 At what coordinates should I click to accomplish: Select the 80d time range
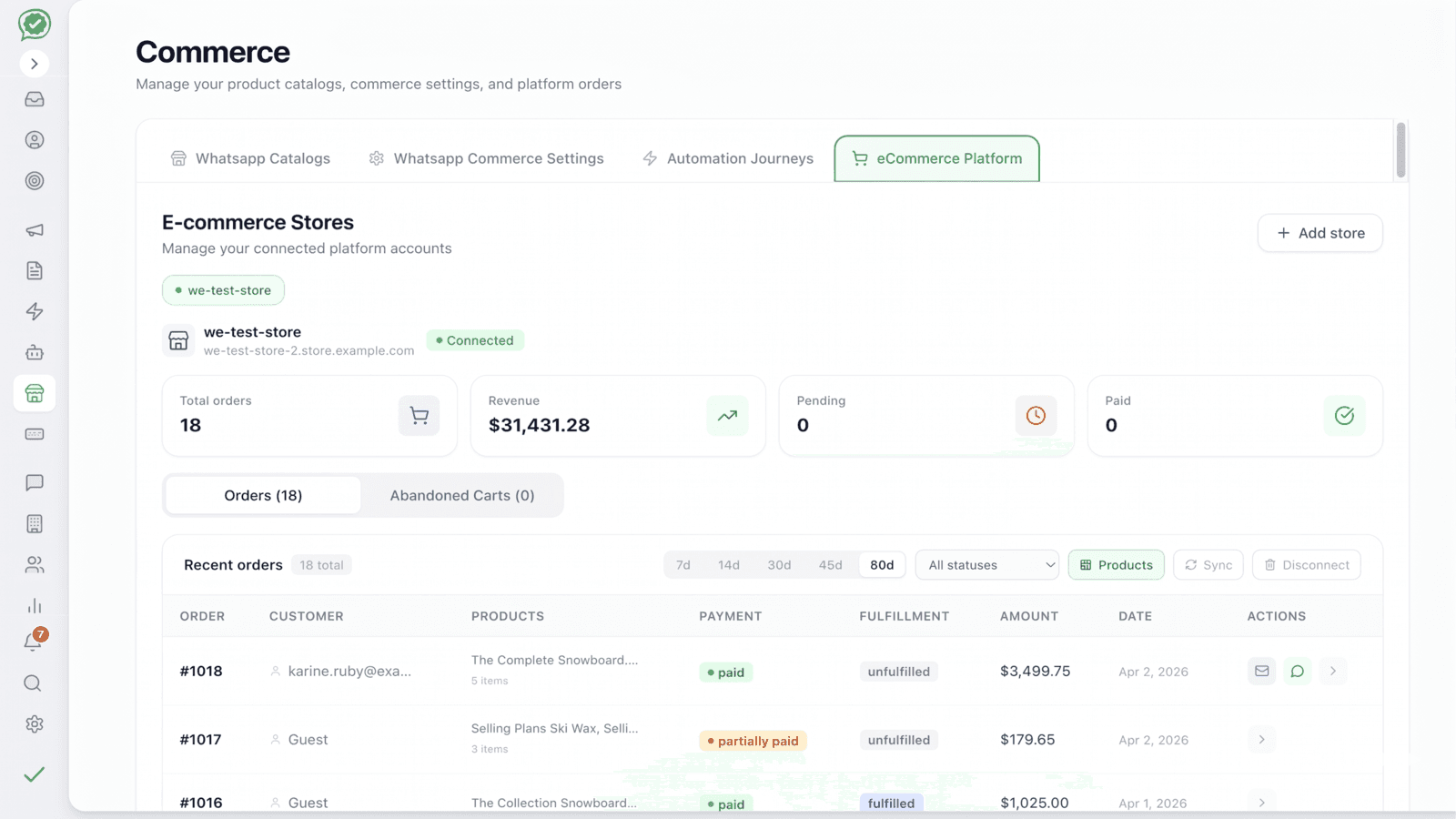(882, 565)
